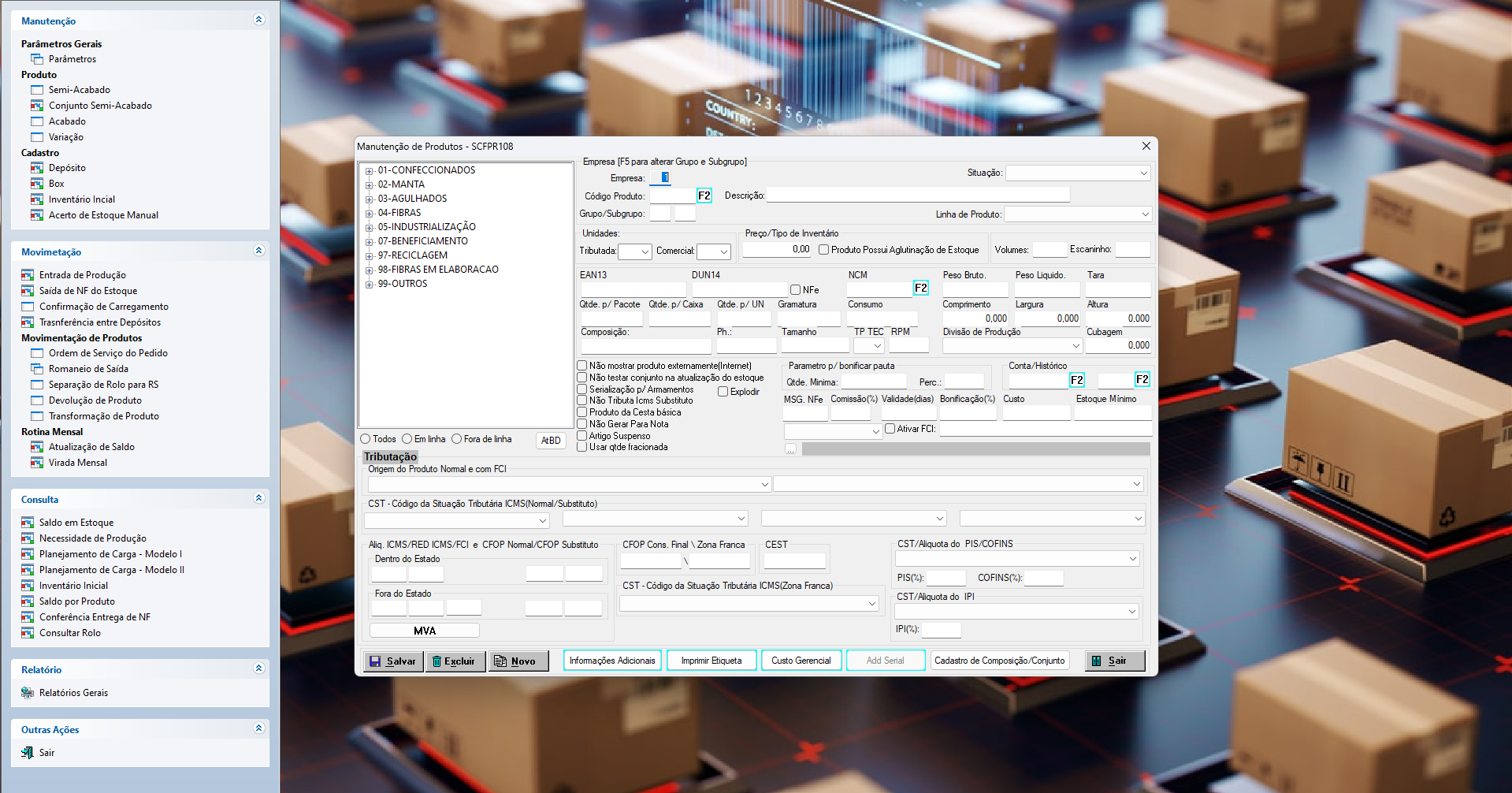Open the Semi-Acabado product icon
The image size is (1512, 793).
coord(37,90)
